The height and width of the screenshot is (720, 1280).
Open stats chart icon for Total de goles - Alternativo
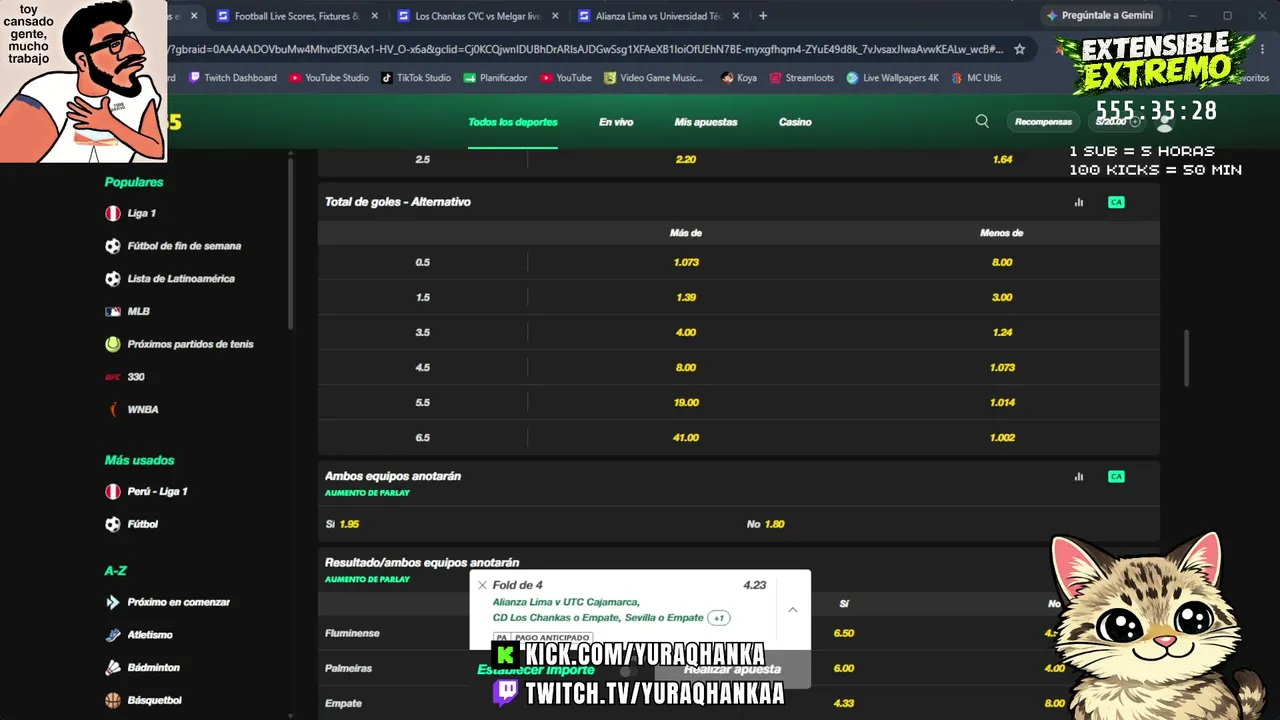tap(1079, 202)
